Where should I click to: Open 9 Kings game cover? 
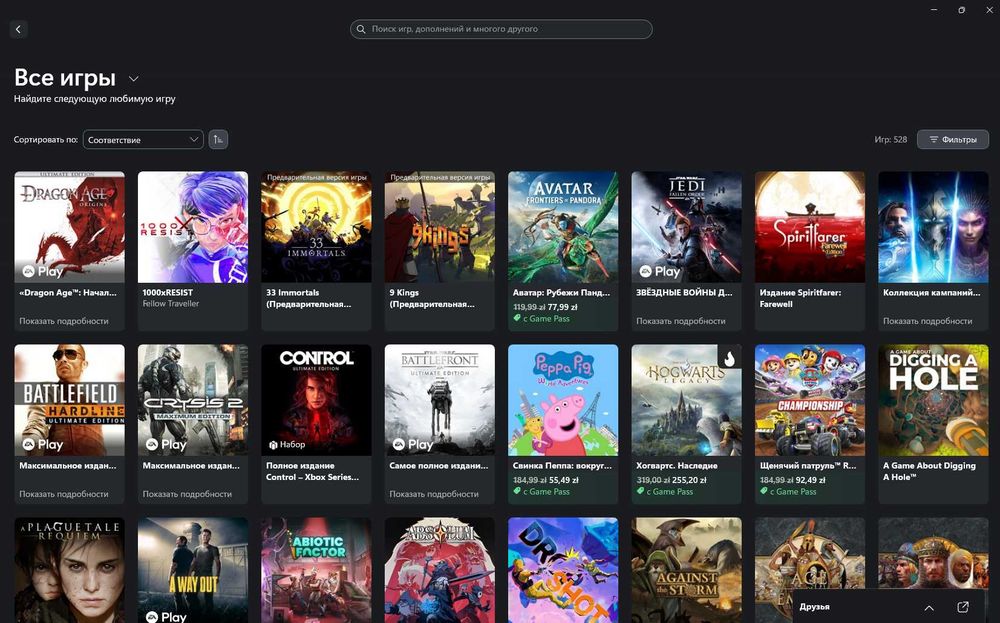(439, 227)
